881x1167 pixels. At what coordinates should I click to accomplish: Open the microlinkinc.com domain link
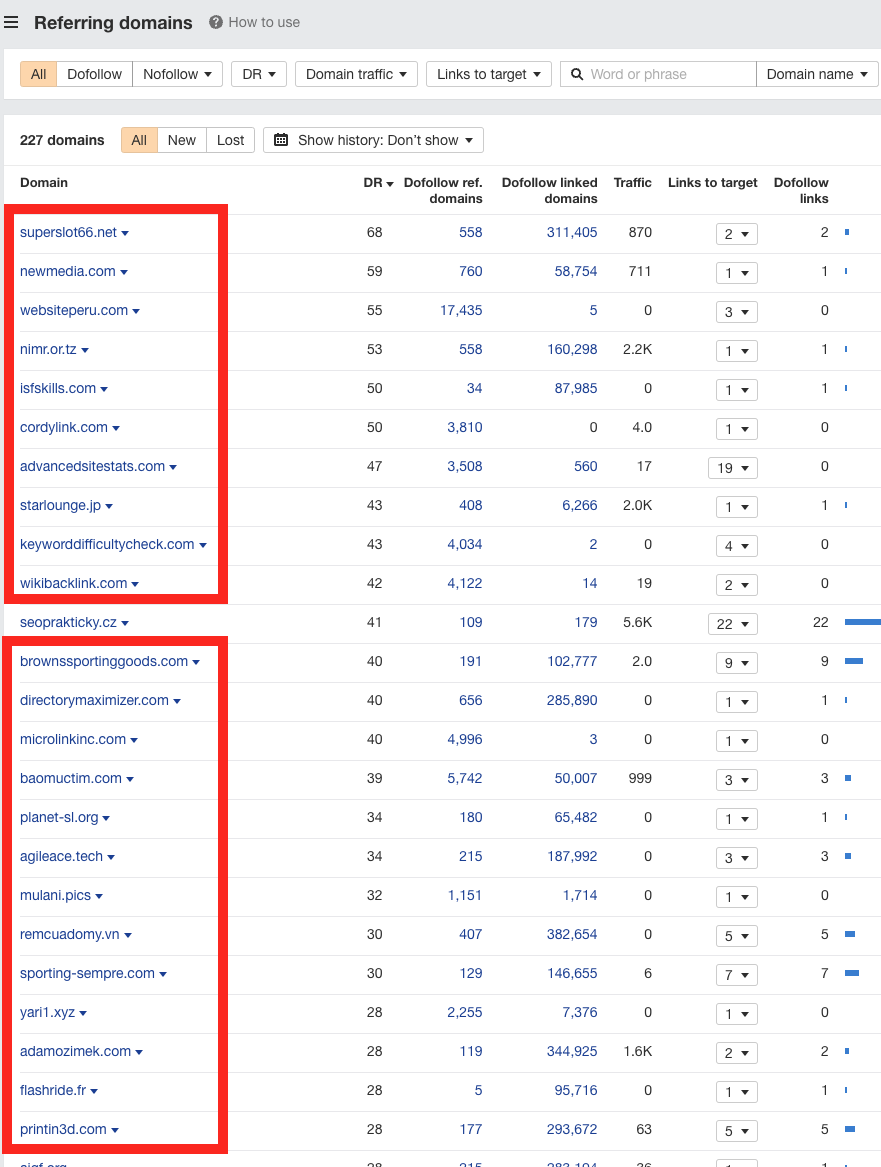[73, 739]
